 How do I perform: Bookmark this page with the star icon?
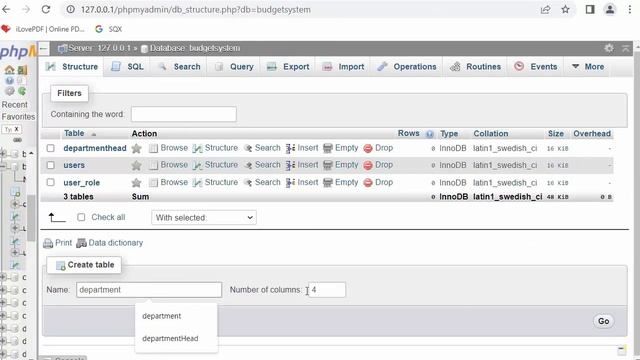(565, 9)
